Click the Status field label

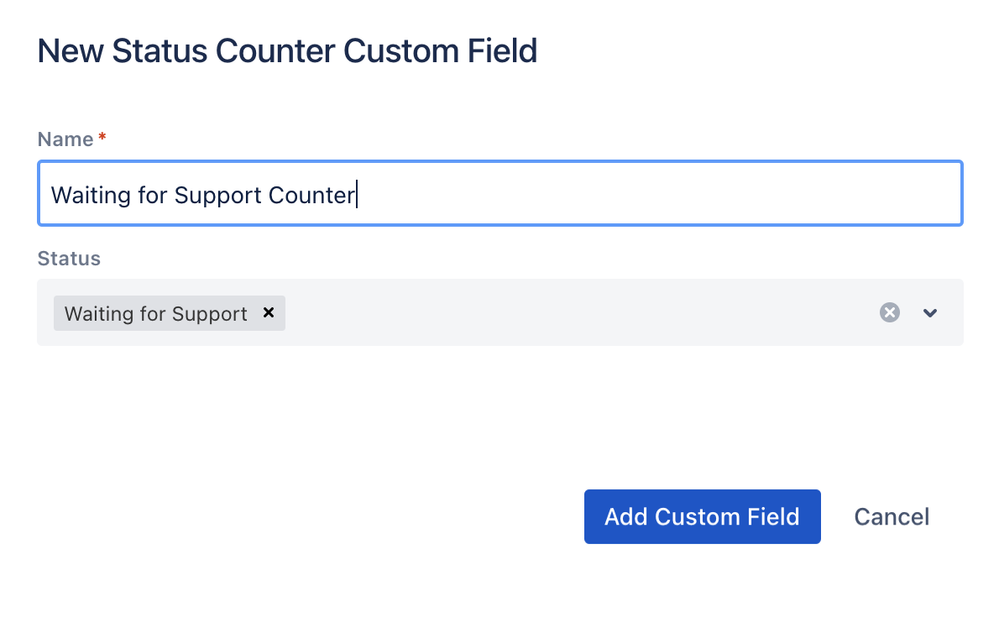[x=69, y=259]
